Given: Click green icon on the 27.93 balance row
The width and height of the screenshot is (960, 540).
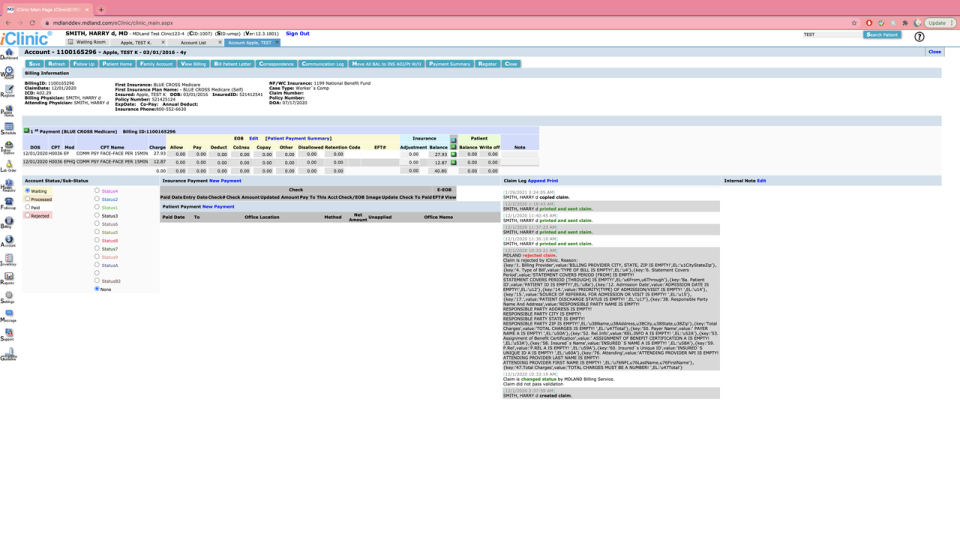Looking at the screenshot, I should pyautogui.click(x=454, y=154).
